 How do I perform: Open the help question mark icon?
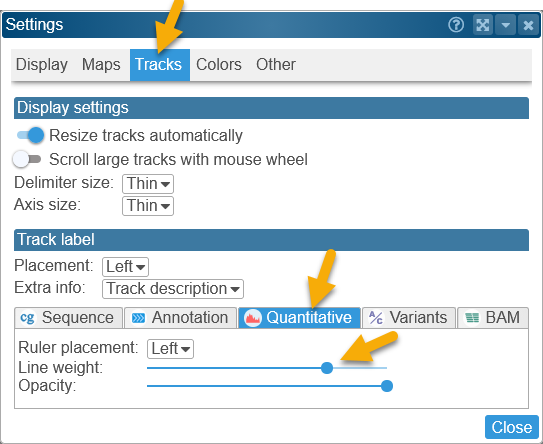click(456, 25)
